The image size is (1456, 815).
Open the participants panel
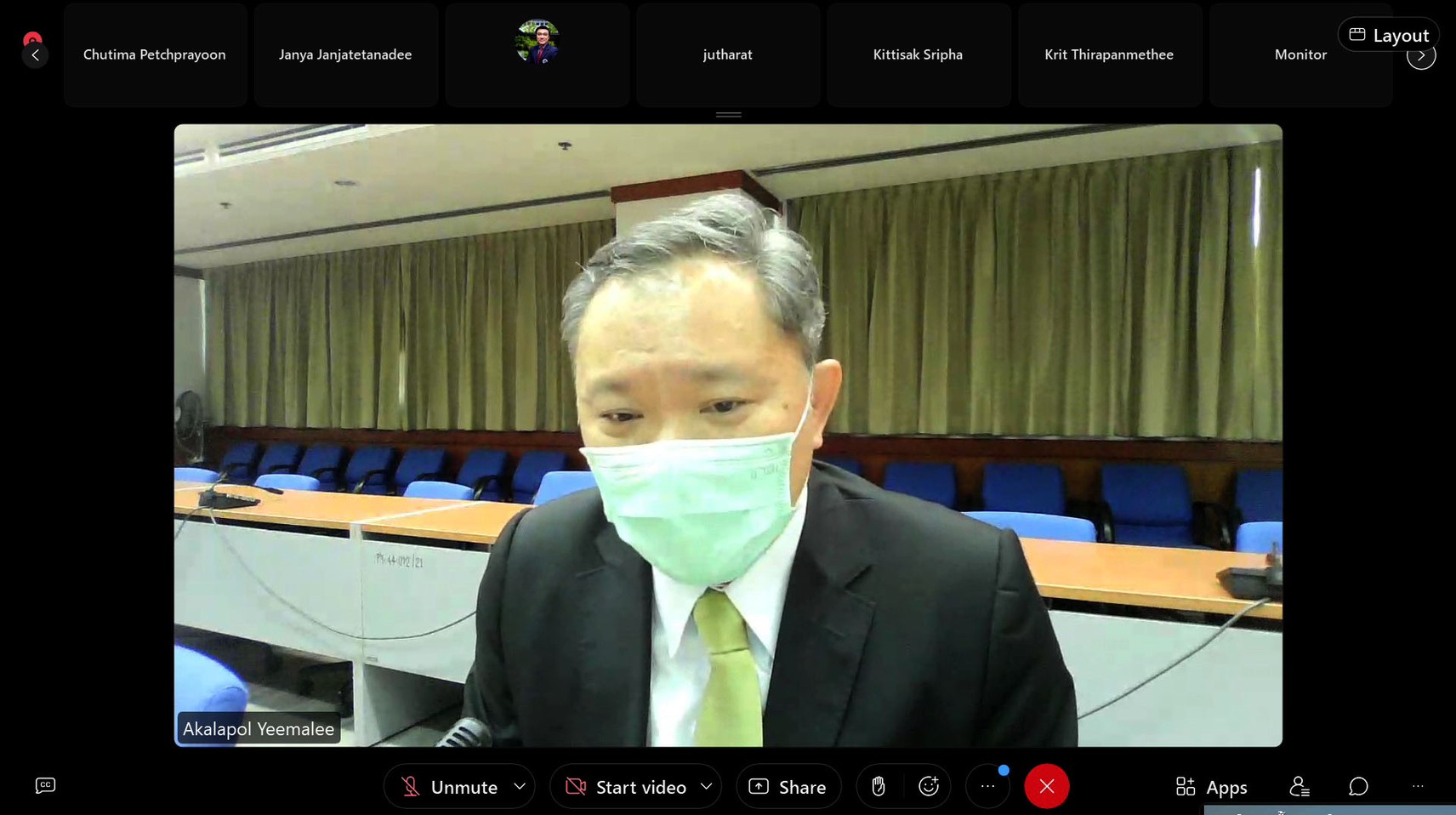[x=1299, y=787]
